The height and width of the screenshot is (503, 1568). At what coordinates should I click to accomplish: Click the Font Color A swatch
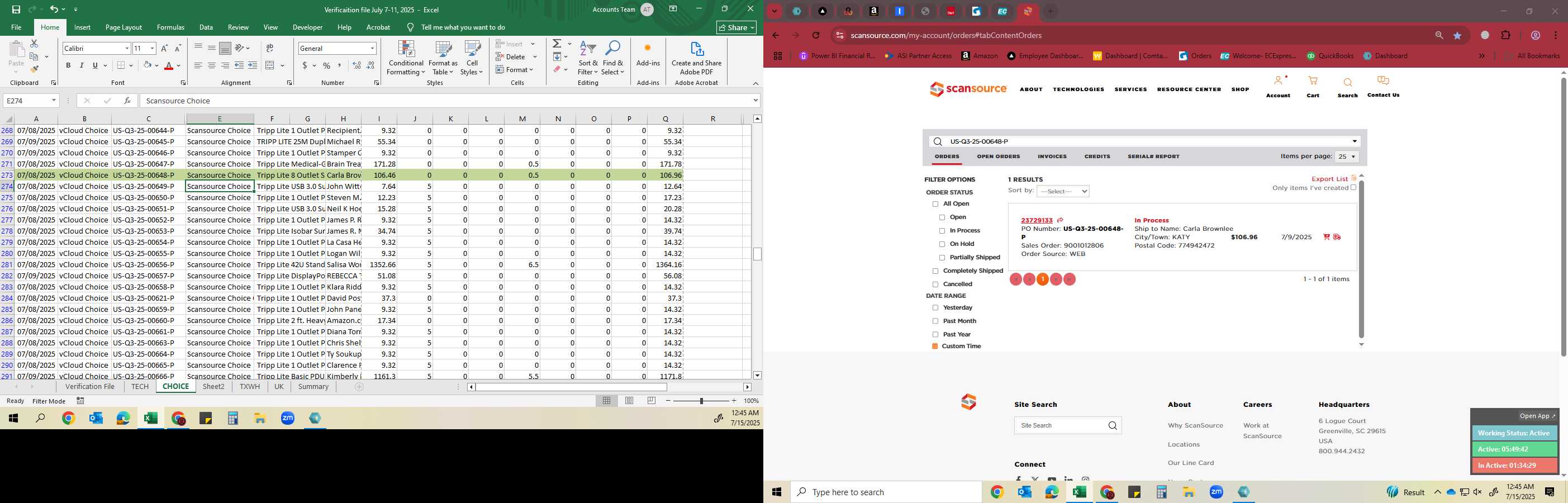click(169, 66)
